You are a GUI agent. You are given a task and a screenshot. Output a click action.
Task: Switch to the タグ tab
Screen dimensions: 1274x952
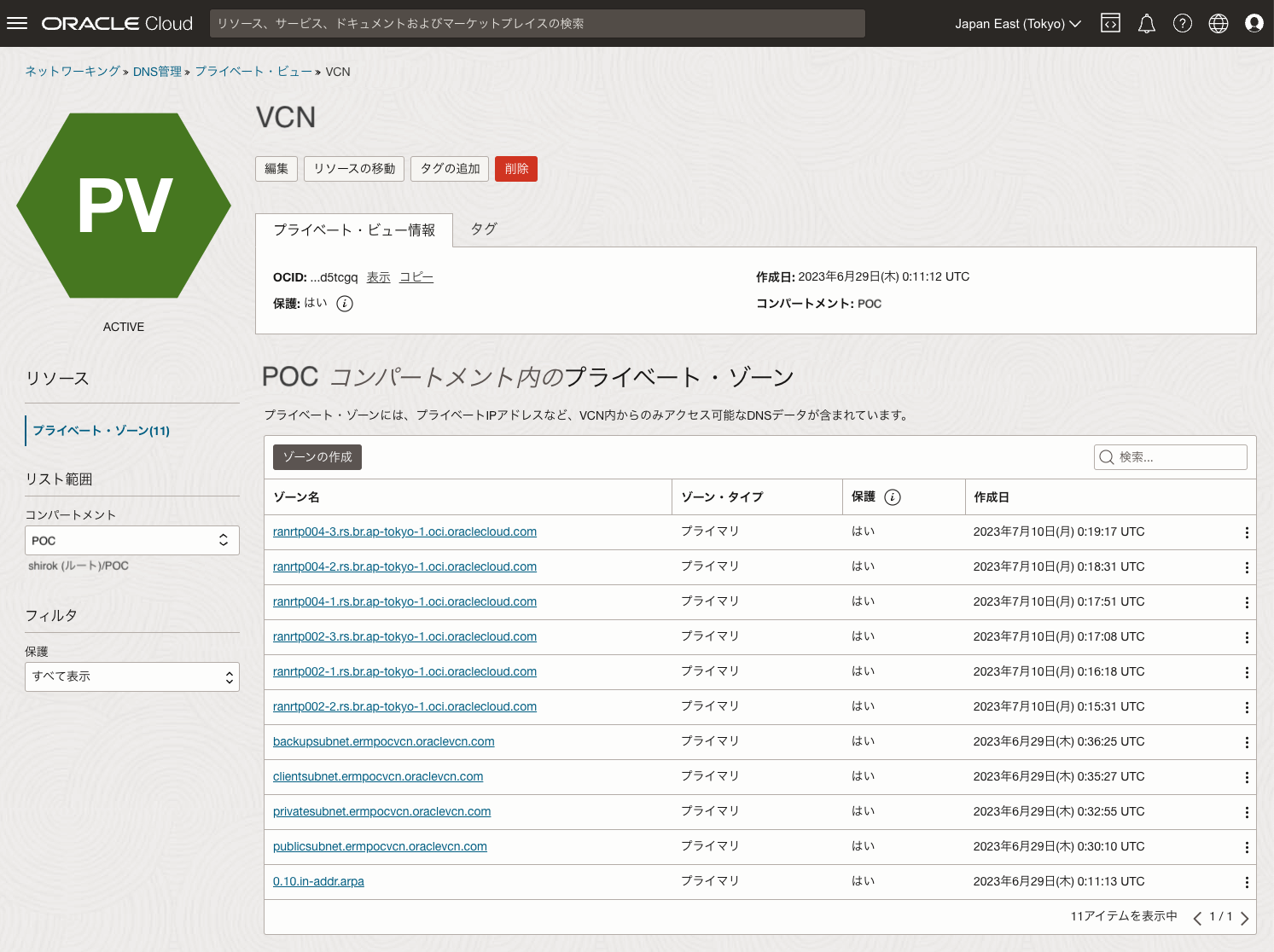tap(484, 229)
